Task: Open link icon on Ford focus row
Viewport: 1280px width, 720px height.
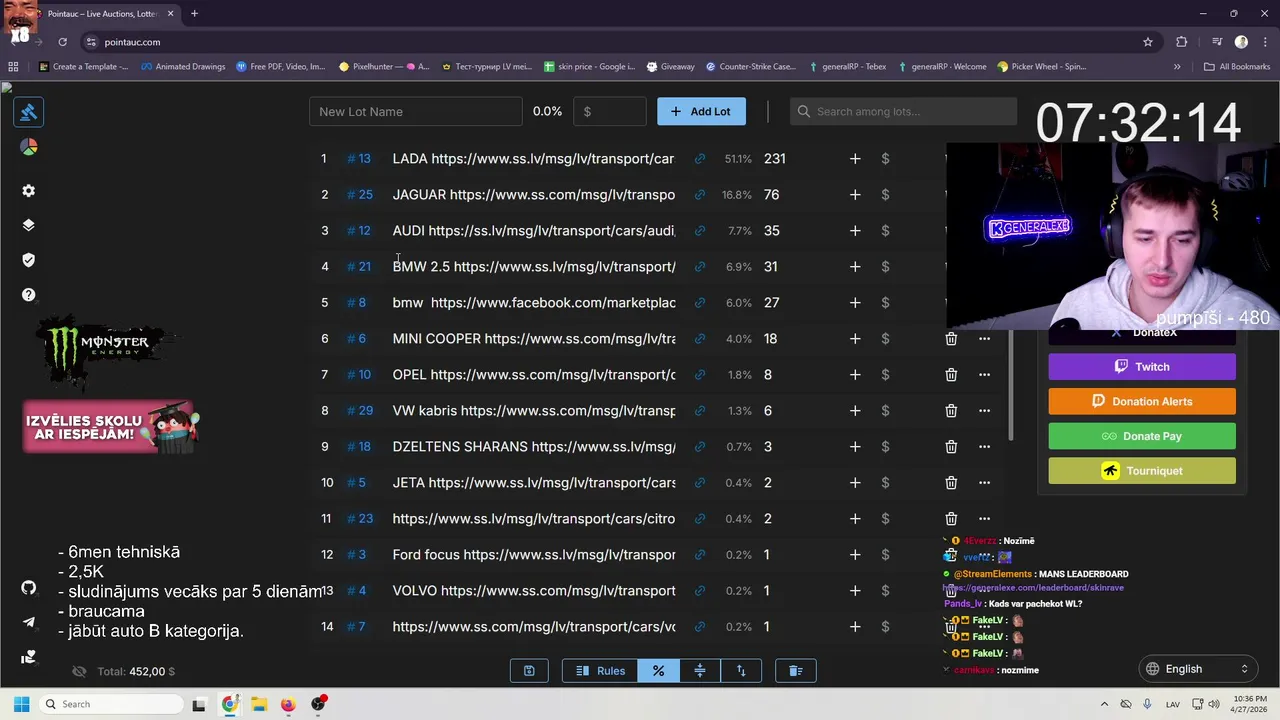Action: (x=700, y=555)
